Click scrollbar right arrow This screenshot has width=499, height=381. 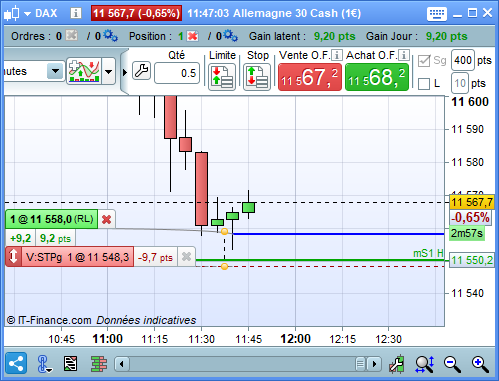point(374,364)
